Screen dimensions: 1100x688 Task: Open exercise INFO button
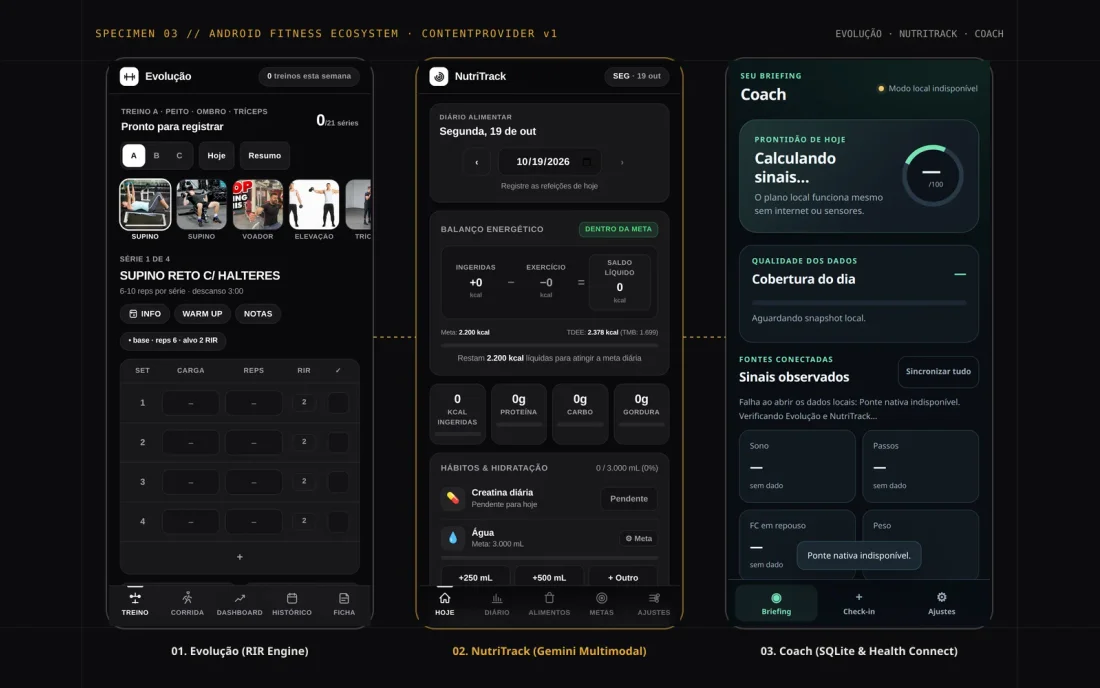(x=145, y=313)
